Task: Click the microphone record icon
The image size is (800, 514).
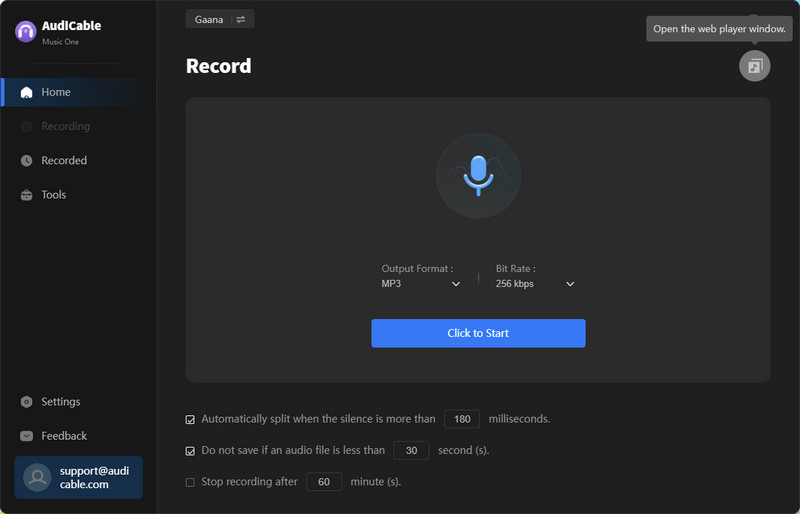Action: [478, 176]
